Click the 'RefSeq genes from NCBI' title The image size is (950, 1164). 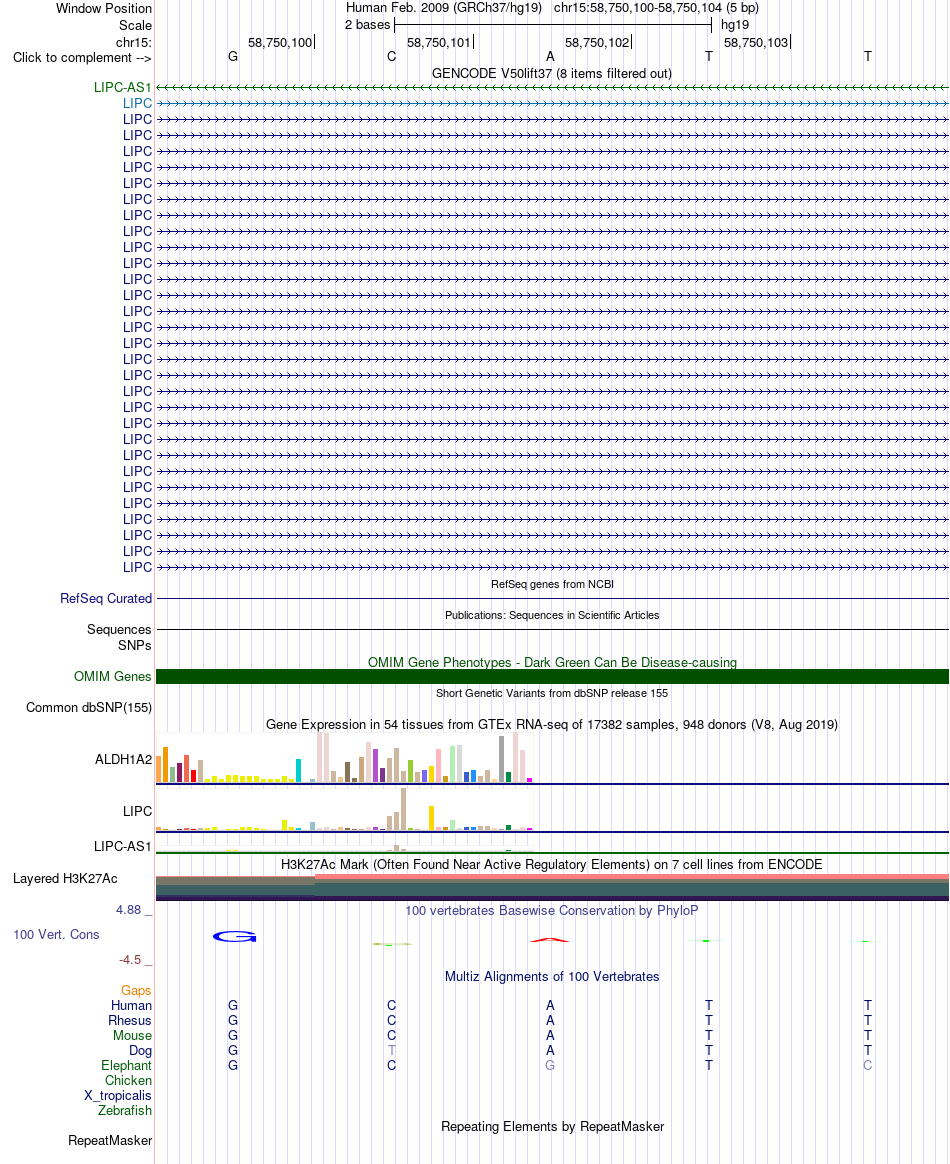552,584
